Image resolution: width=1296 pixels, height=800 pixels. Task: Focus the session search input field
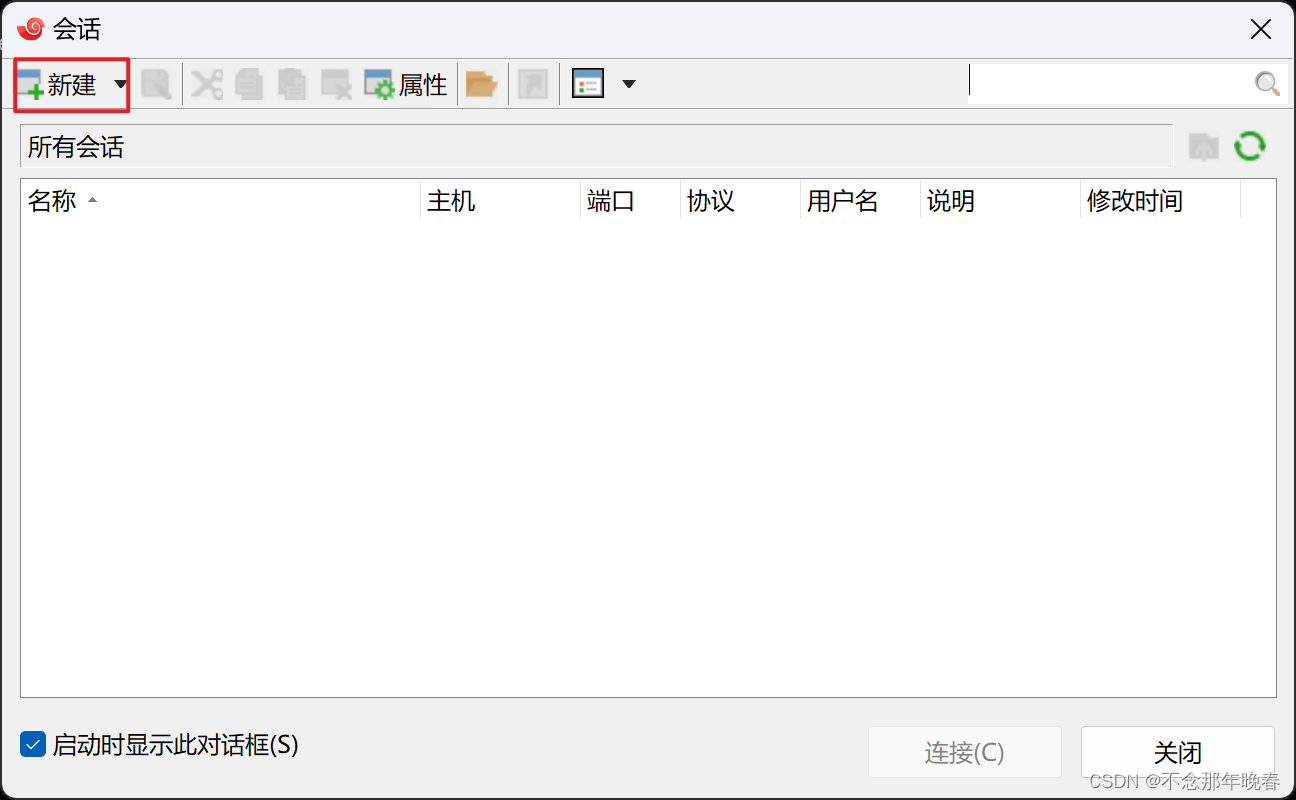(x=1110, y=84)
